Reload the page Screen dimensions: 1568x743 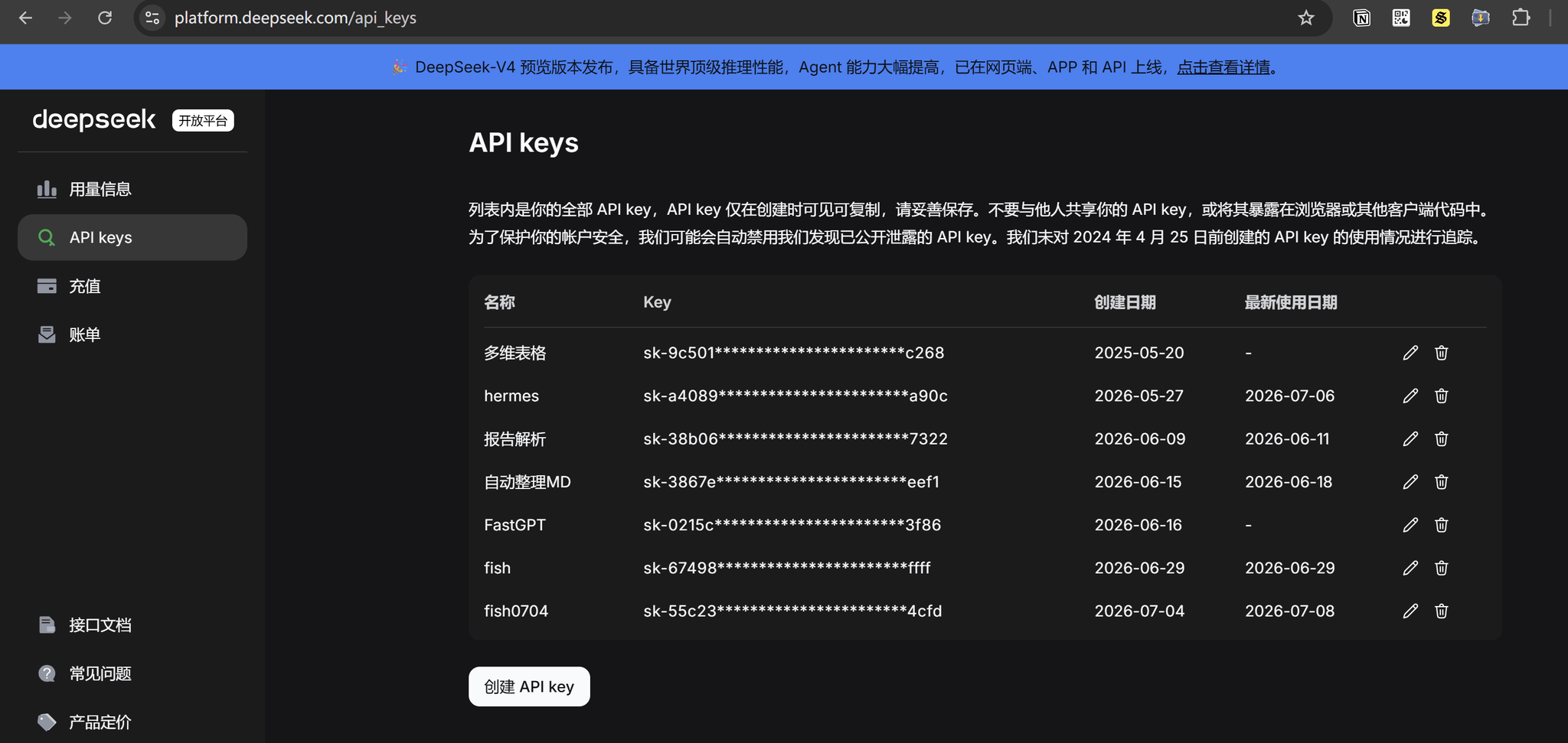tap(105, 18)
